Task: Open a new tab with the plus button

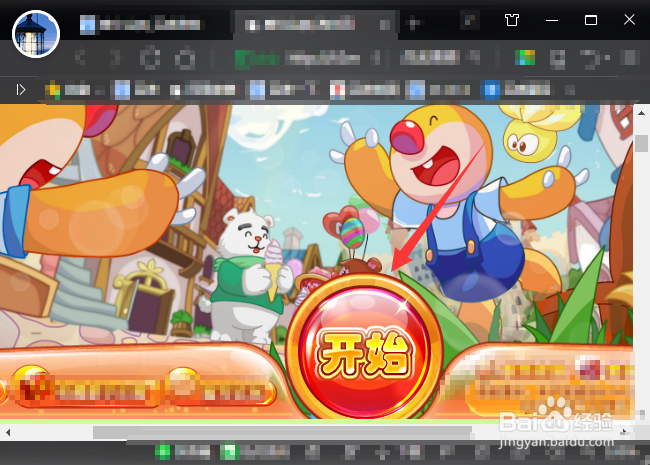Action: (412, 23)
